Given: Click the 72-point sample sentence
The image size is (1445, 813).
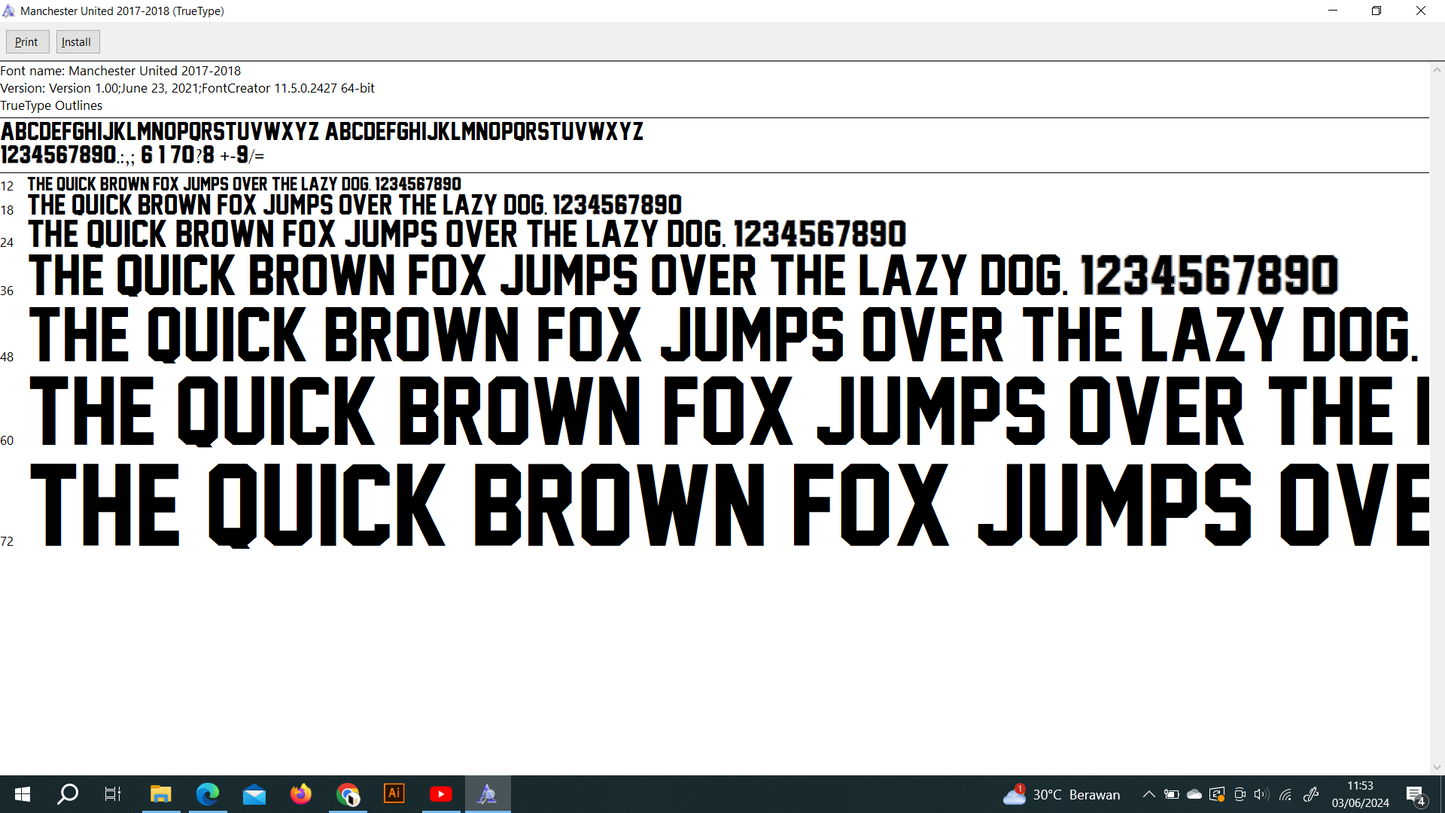Looking at the screenshot, I should (x=729, y=505).
